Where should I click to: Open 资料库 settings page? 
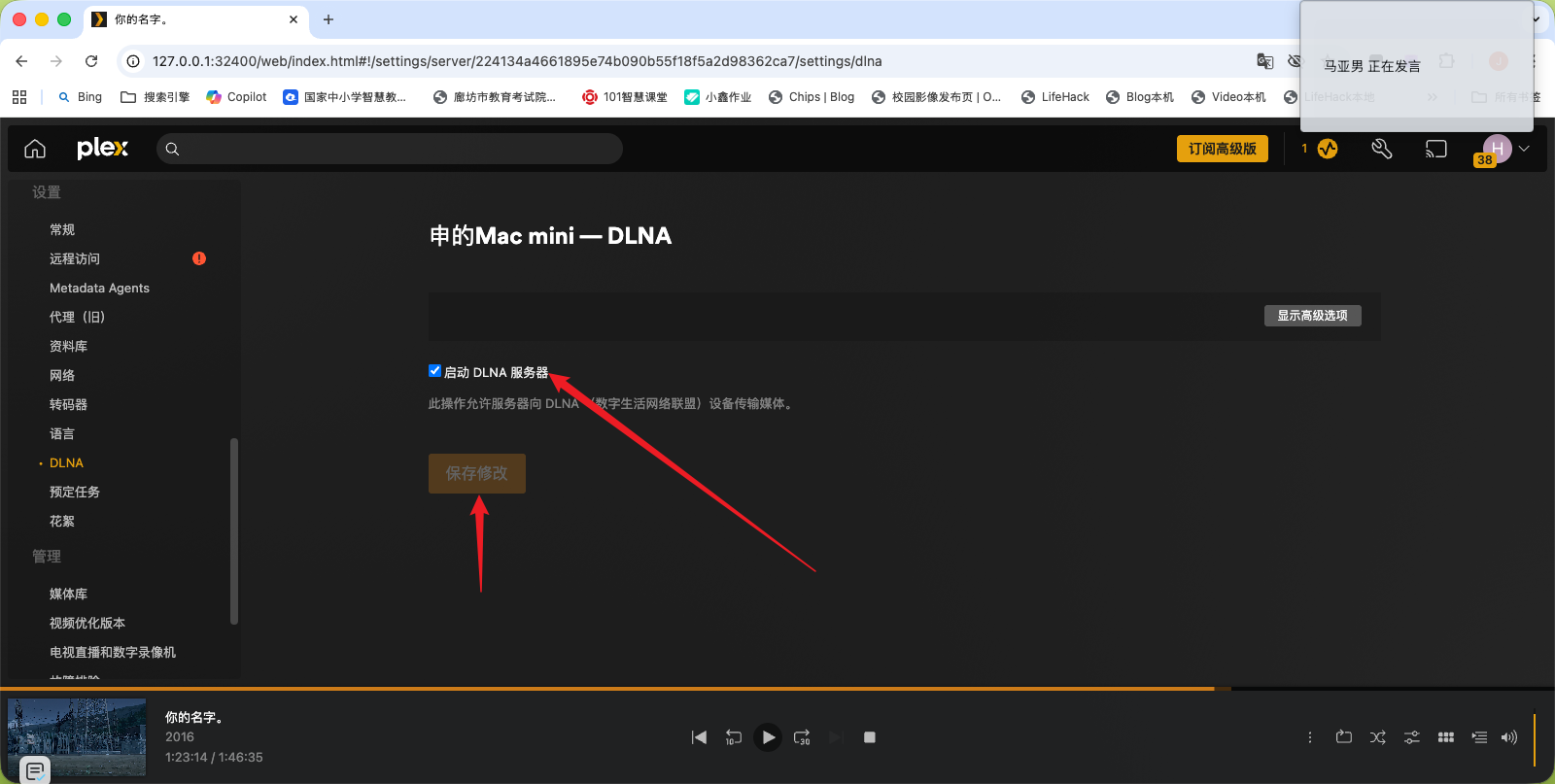68,346
